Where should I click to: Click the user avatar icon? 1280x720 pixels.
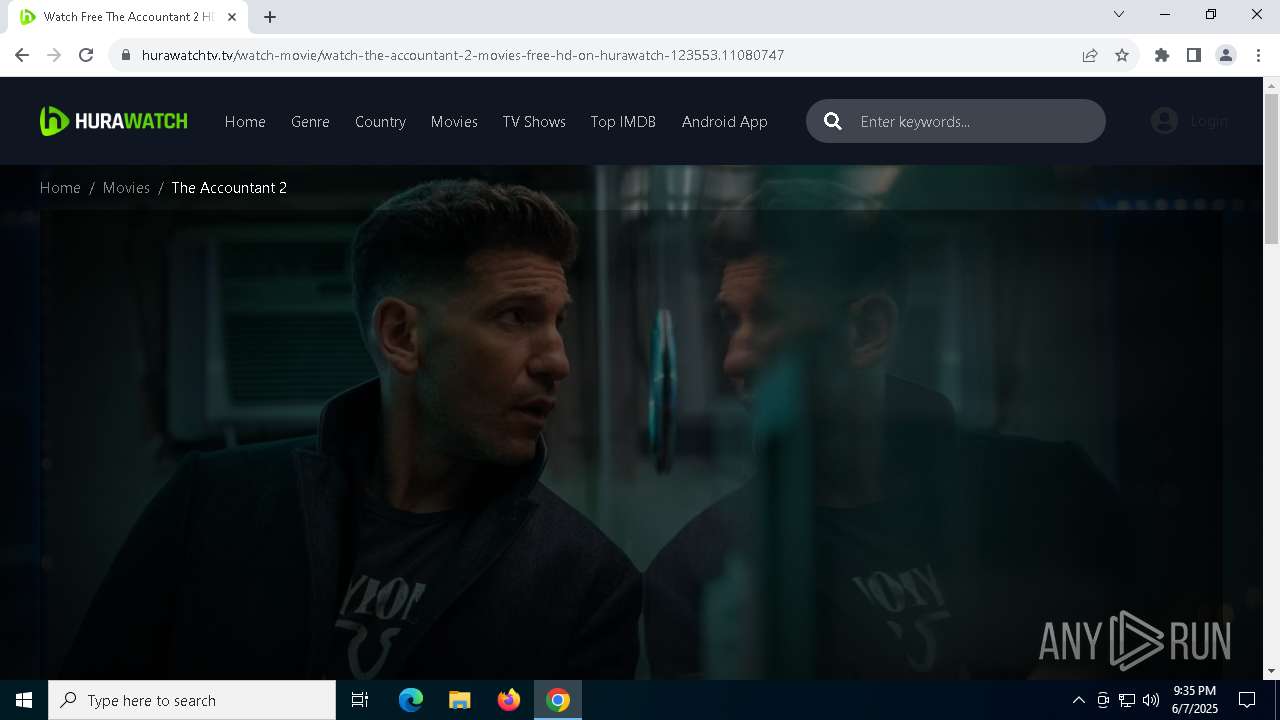tap(1164, 121)
